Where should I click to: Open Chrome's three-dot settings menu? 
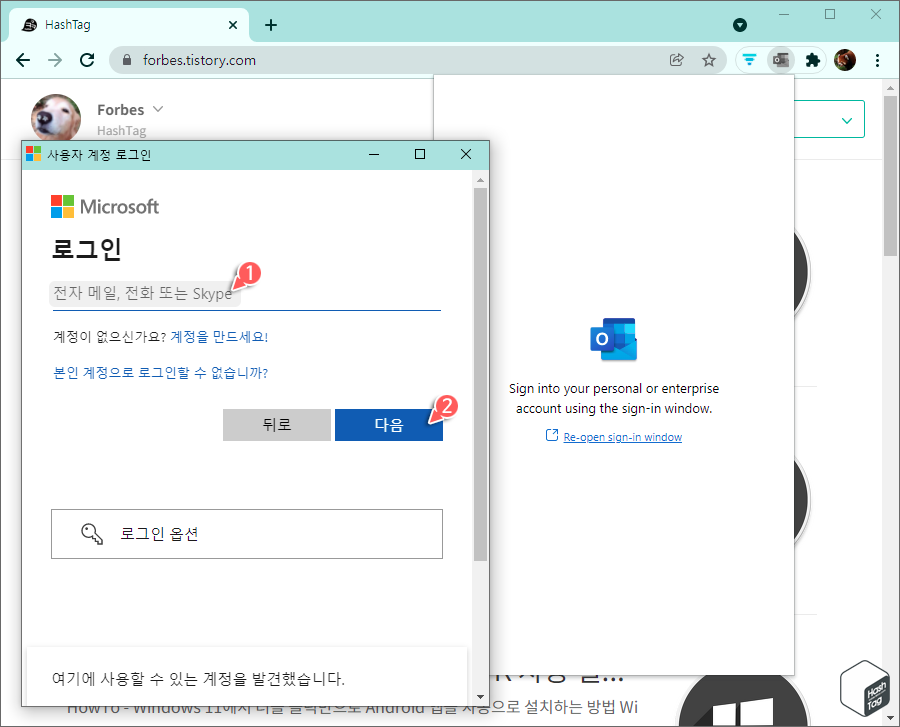pyautogui.click(x=877, y=60)
